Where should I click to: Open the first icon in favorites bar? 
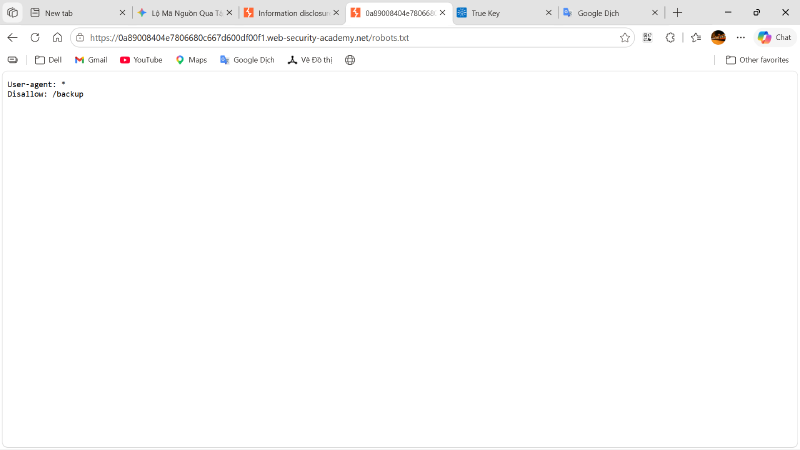[13, 60]
